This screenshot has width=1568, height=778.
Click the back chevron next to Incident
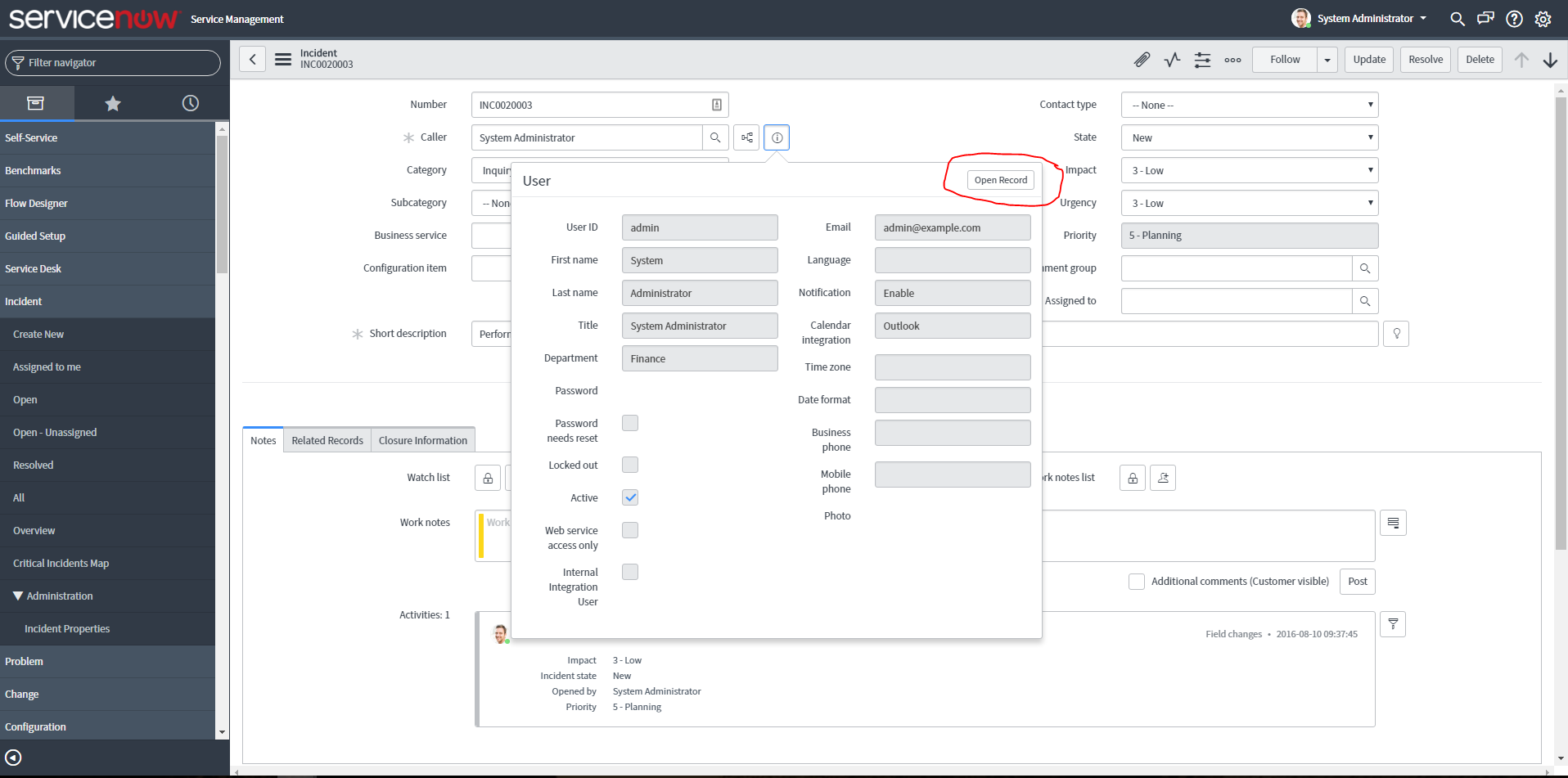pos(252,59)
